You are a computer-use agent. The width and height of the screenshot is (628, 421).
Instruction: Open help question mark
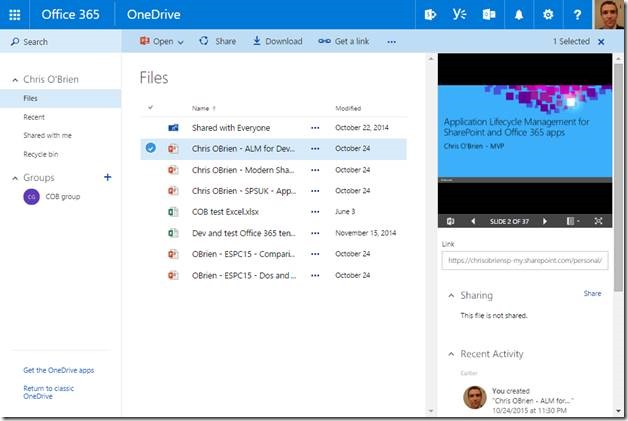tap(577, 15)
